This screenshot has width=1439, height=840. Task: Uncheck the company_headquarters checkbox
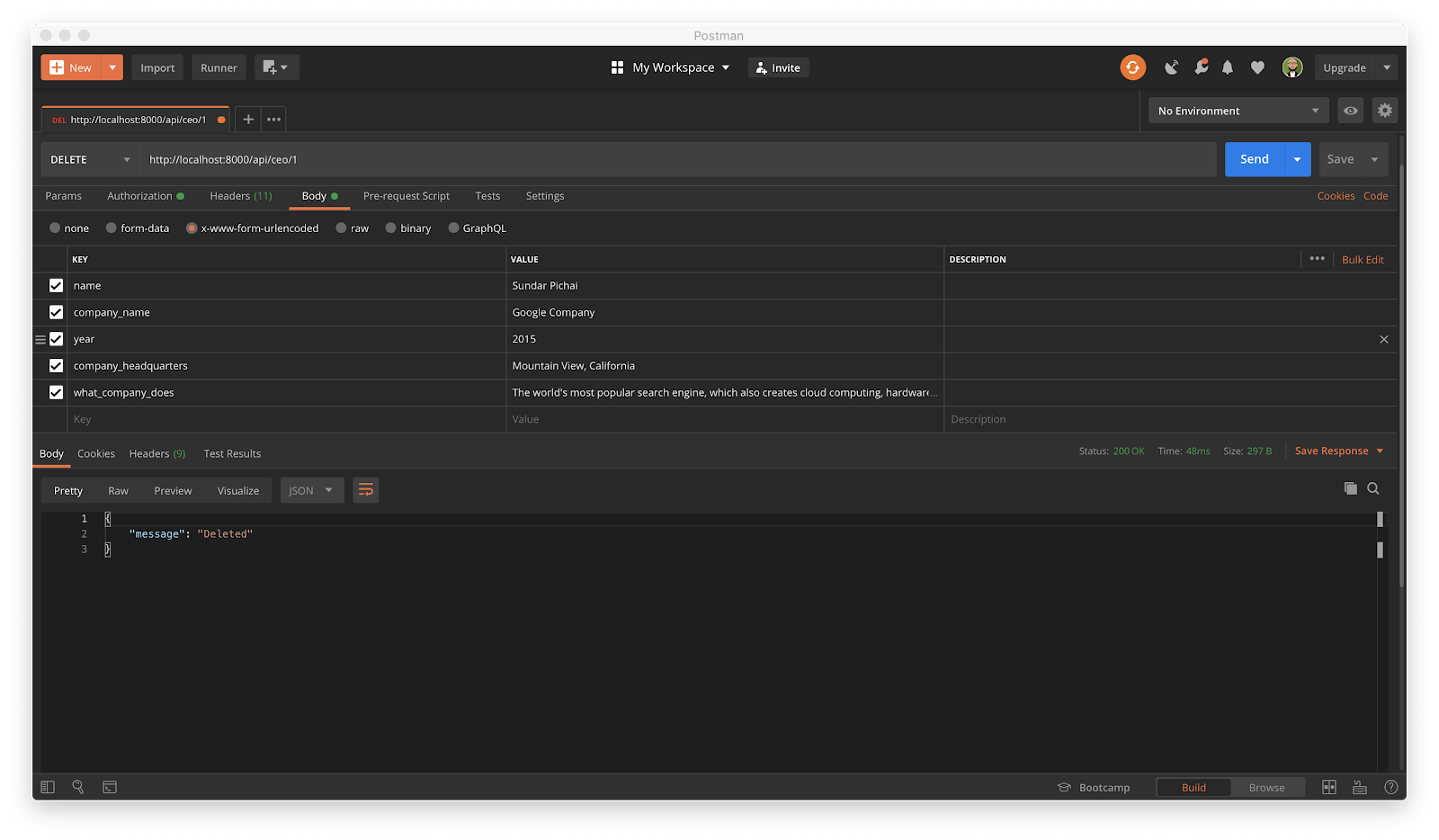[x=56, y=365]
